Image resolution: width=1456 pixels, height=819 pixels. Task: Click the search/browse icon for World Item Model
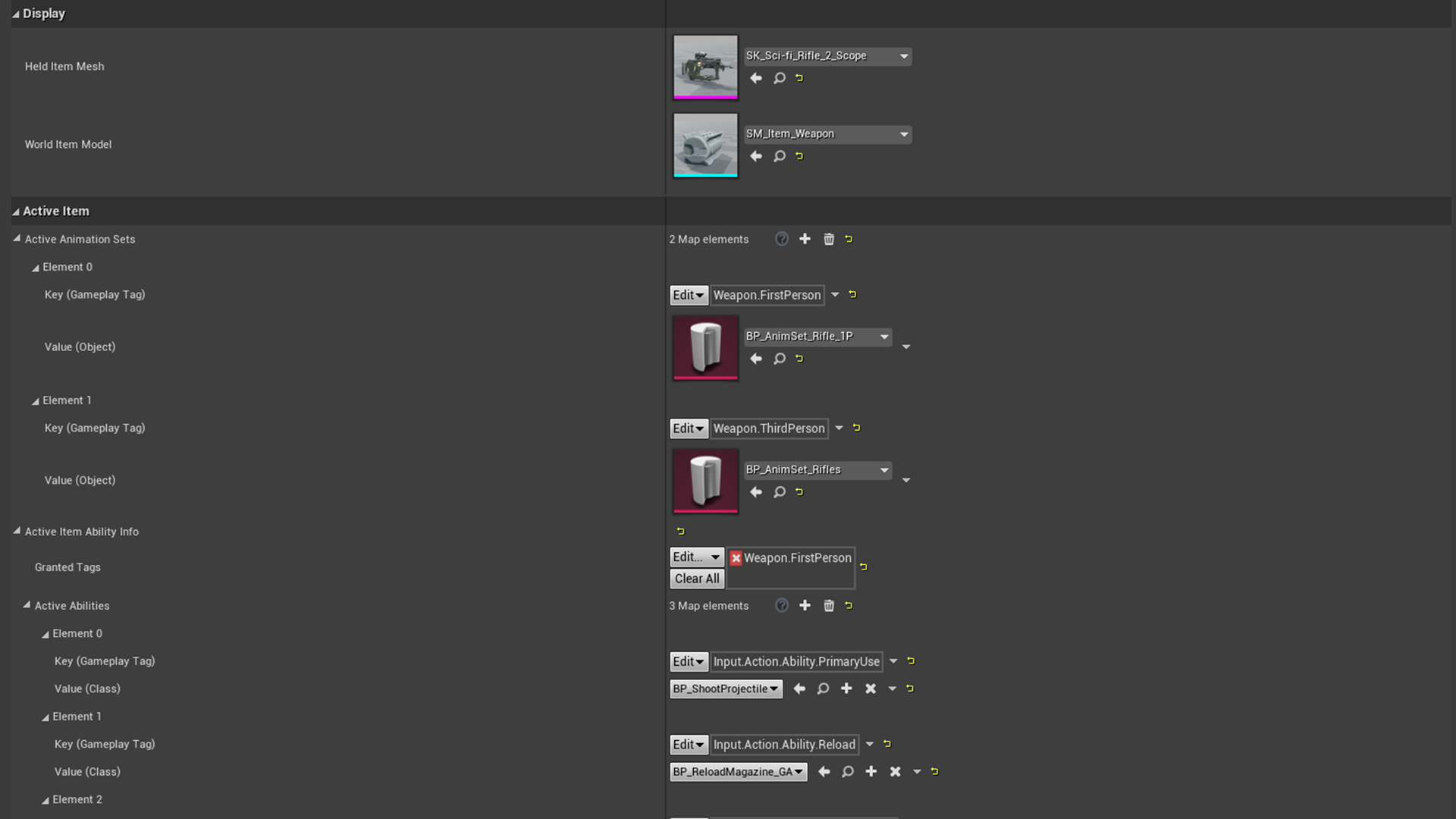tap(777, 156)
